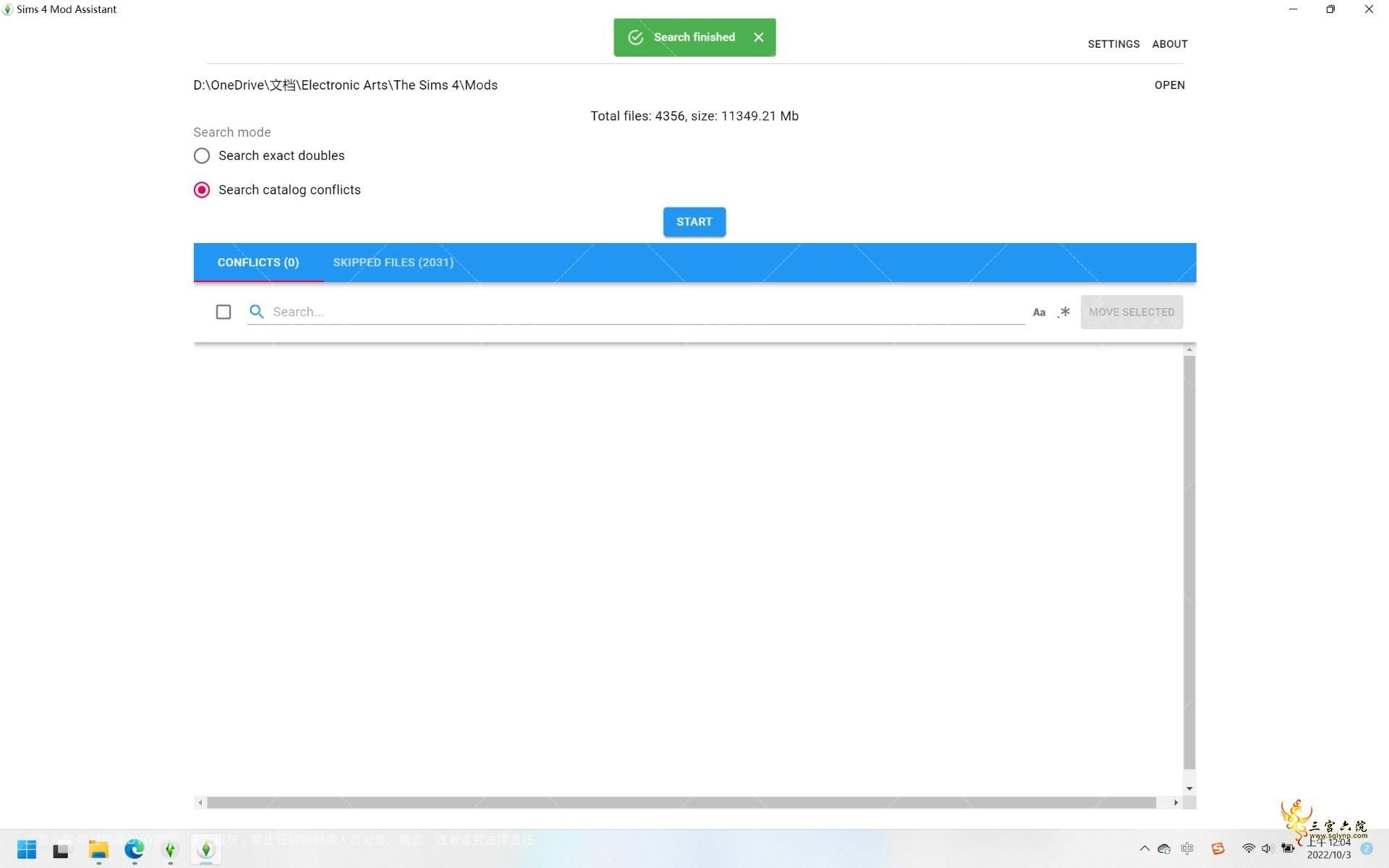Open the ABOUT page

click(x=1170, y=44)
